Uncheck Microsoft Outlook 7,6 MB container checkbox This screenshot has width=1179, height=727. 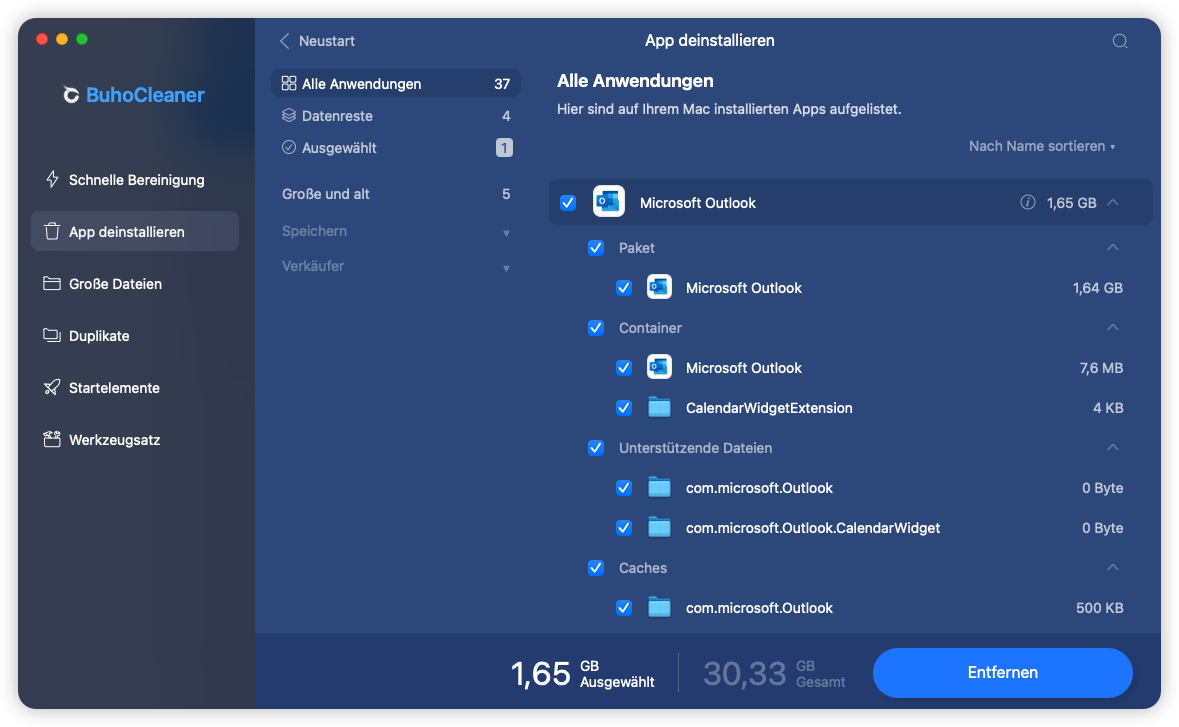click(623, 368)
